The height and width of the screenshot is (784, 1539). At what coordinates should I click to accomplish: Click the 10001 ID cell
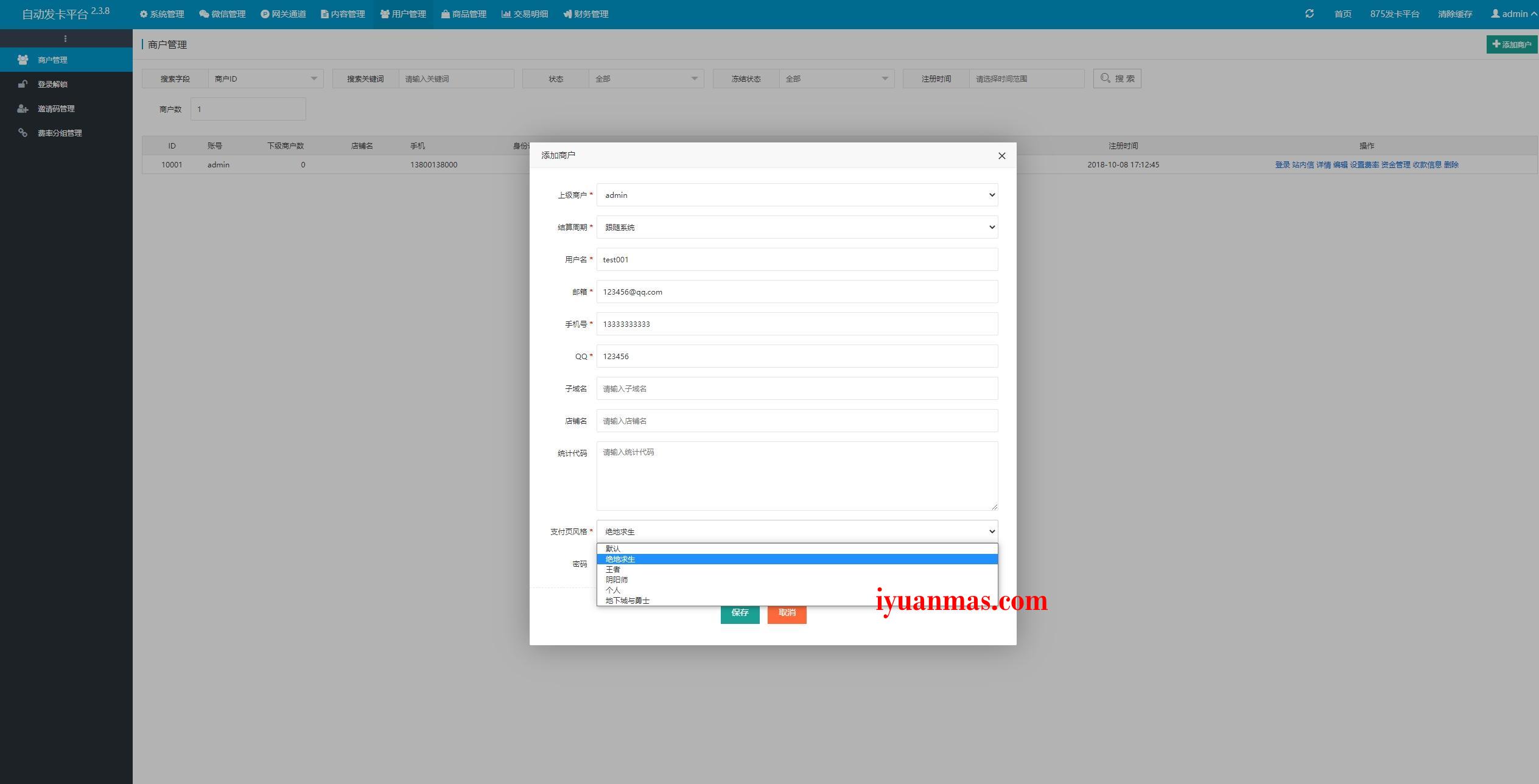click(x=172, y=165)
